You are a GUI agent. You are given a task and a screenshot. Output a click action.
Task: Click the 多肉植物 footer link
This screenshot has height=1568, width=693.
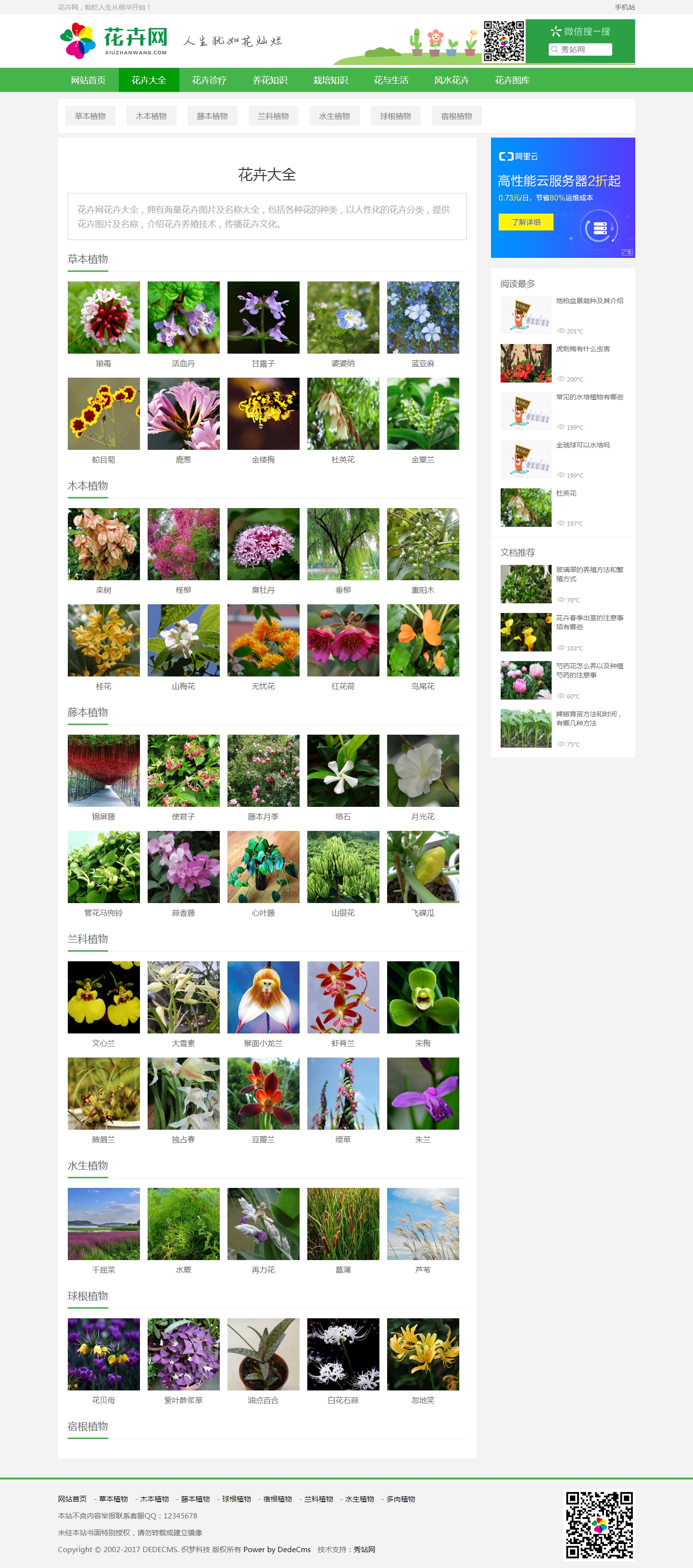[x=400, y=1499]
